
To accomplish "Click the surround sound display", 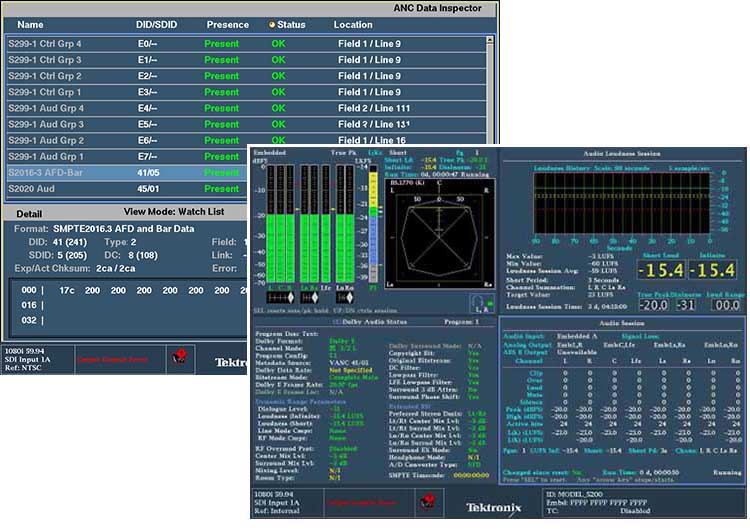I will pyautogui.click(x=440, y=234).
